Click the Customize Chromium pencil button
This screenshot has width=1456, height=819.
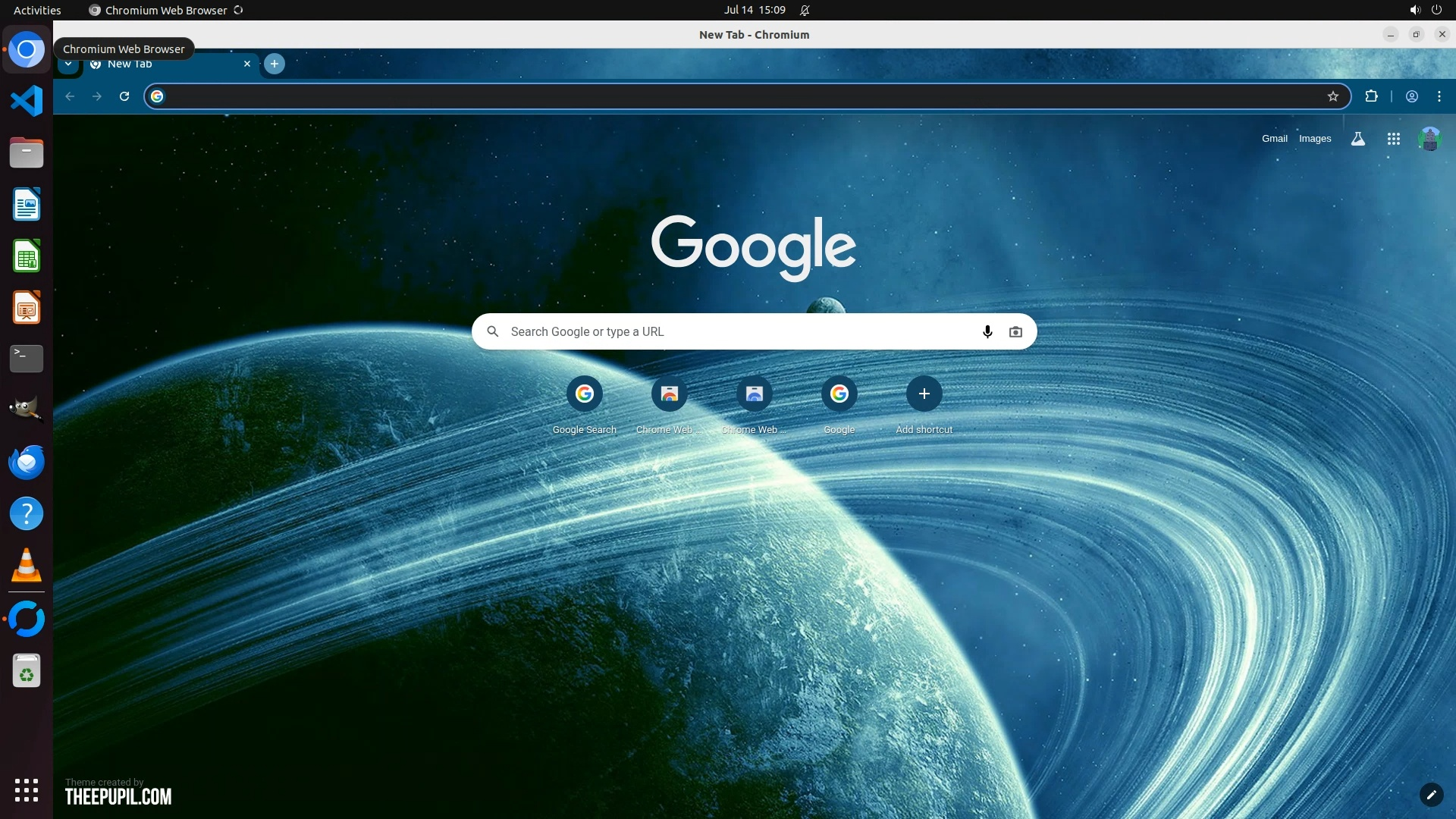pyautogui.click(x=1430, y=794)
